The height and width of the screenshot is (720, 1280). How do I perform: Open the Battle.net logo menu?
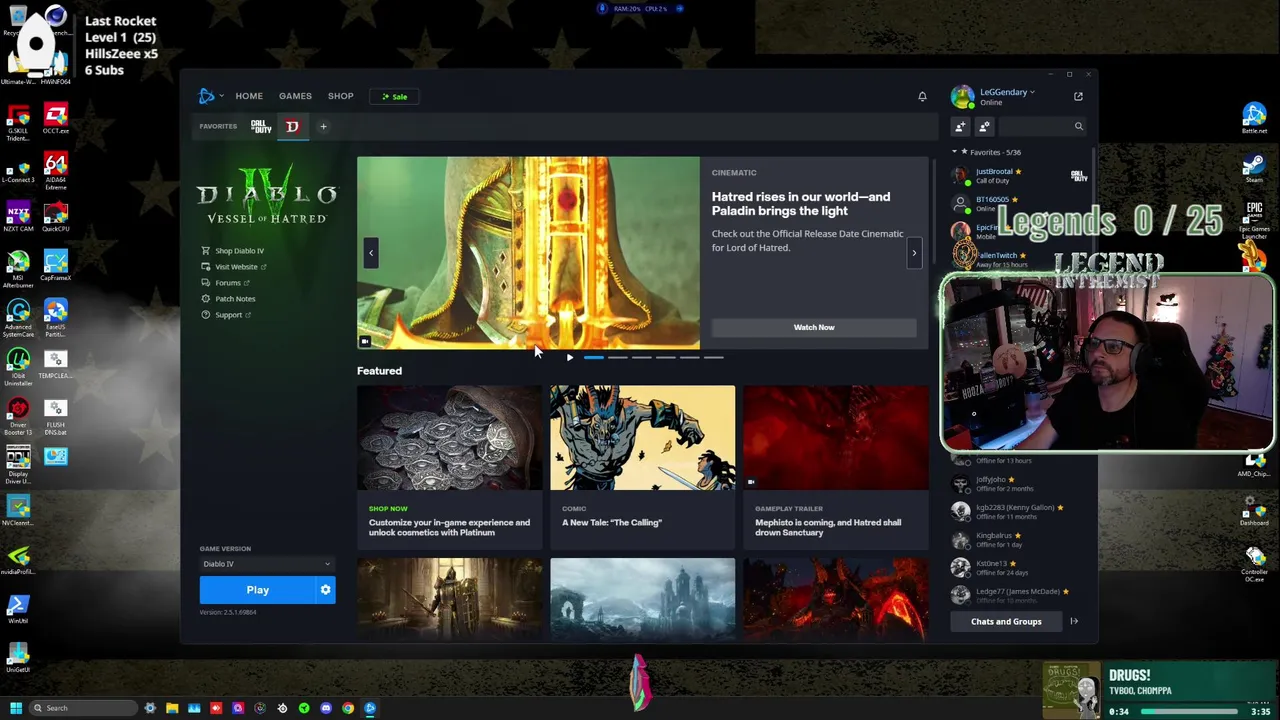209,96
